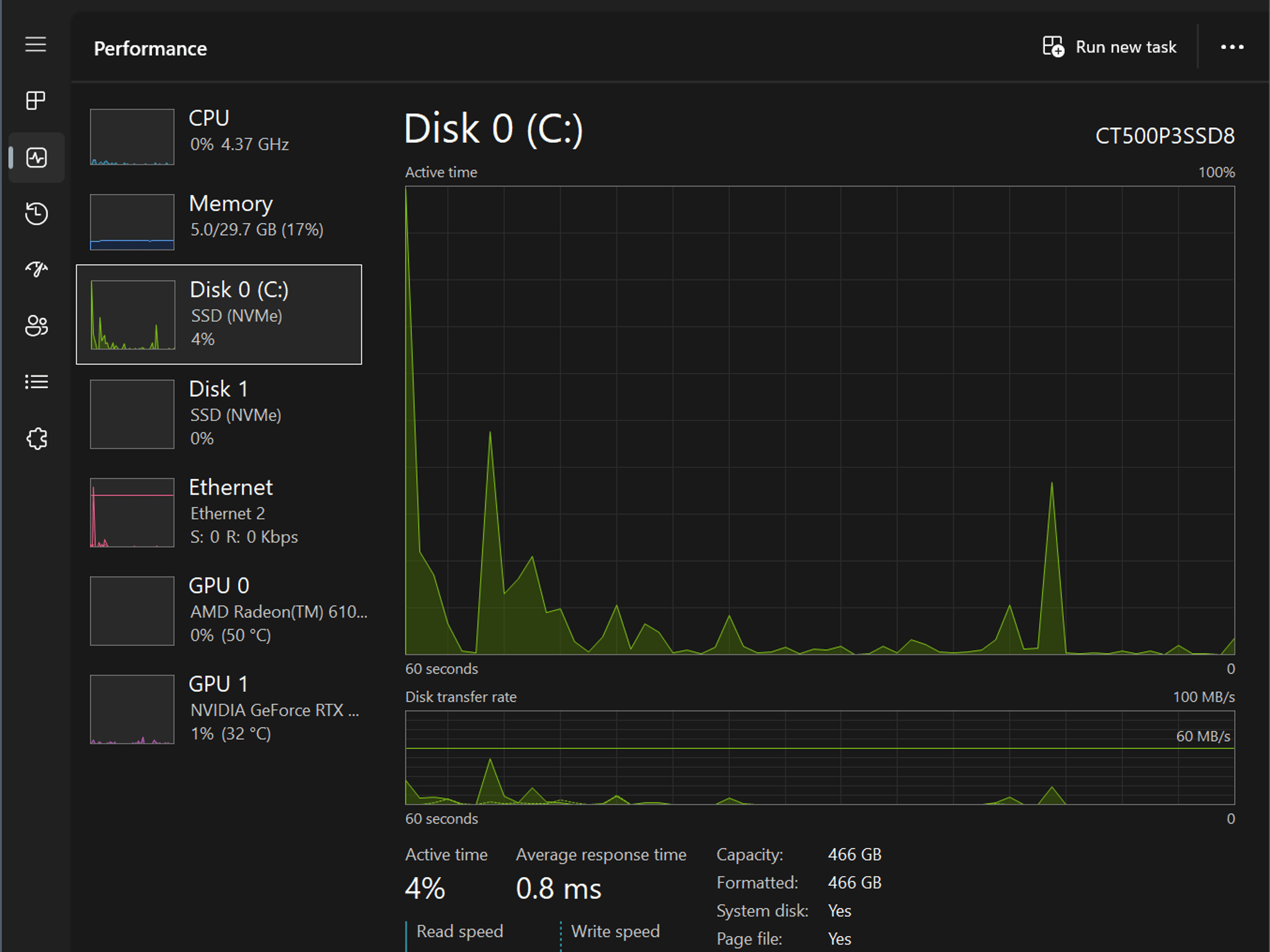Select the Disk 1 performance item
Viewport: 1270px width, 952px height.
[219, 413]
